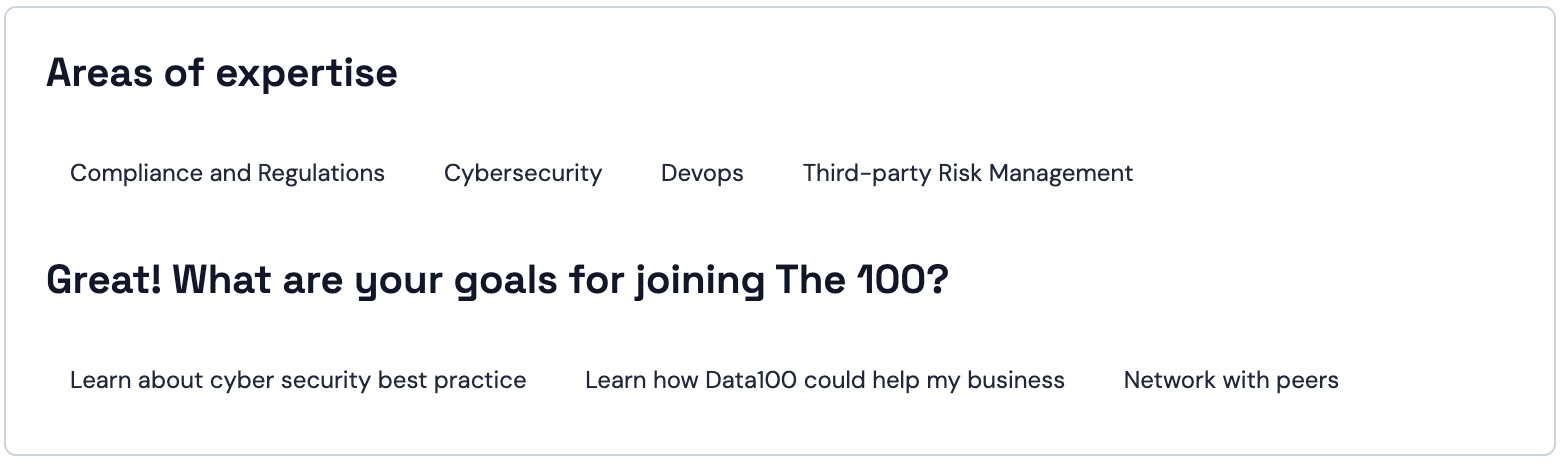Click the Areas of expertise heading
This screenshot has height=464, width=1566.
coord(222,73)
